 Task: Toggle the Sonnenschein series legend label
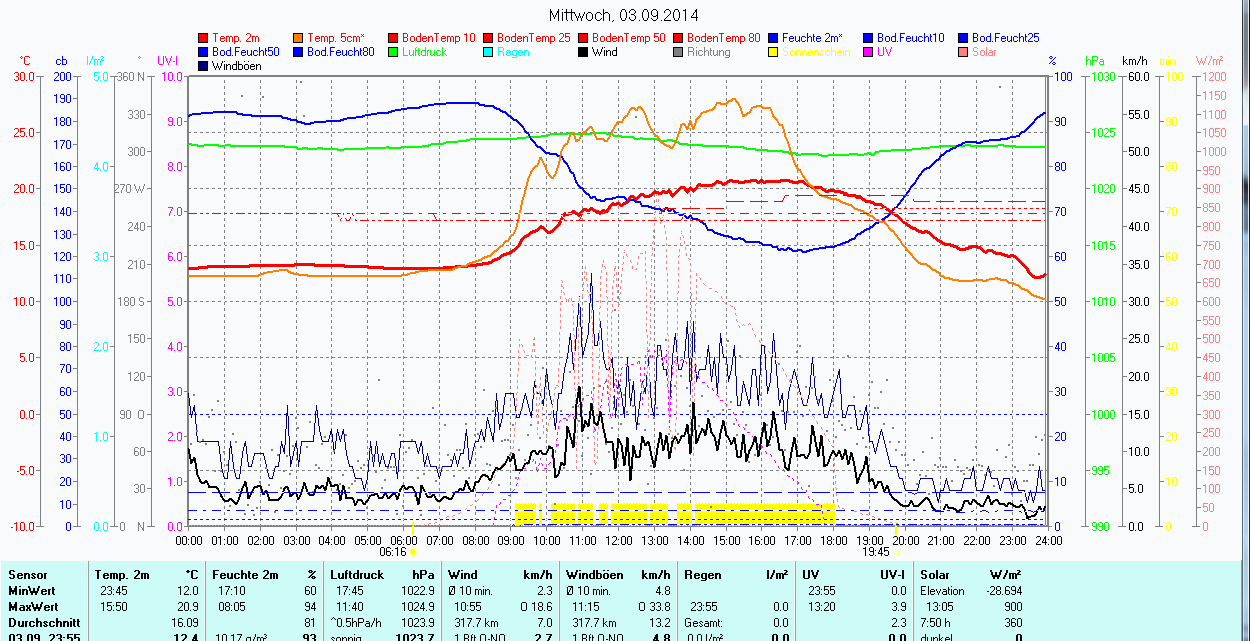[x=816, y=52]
